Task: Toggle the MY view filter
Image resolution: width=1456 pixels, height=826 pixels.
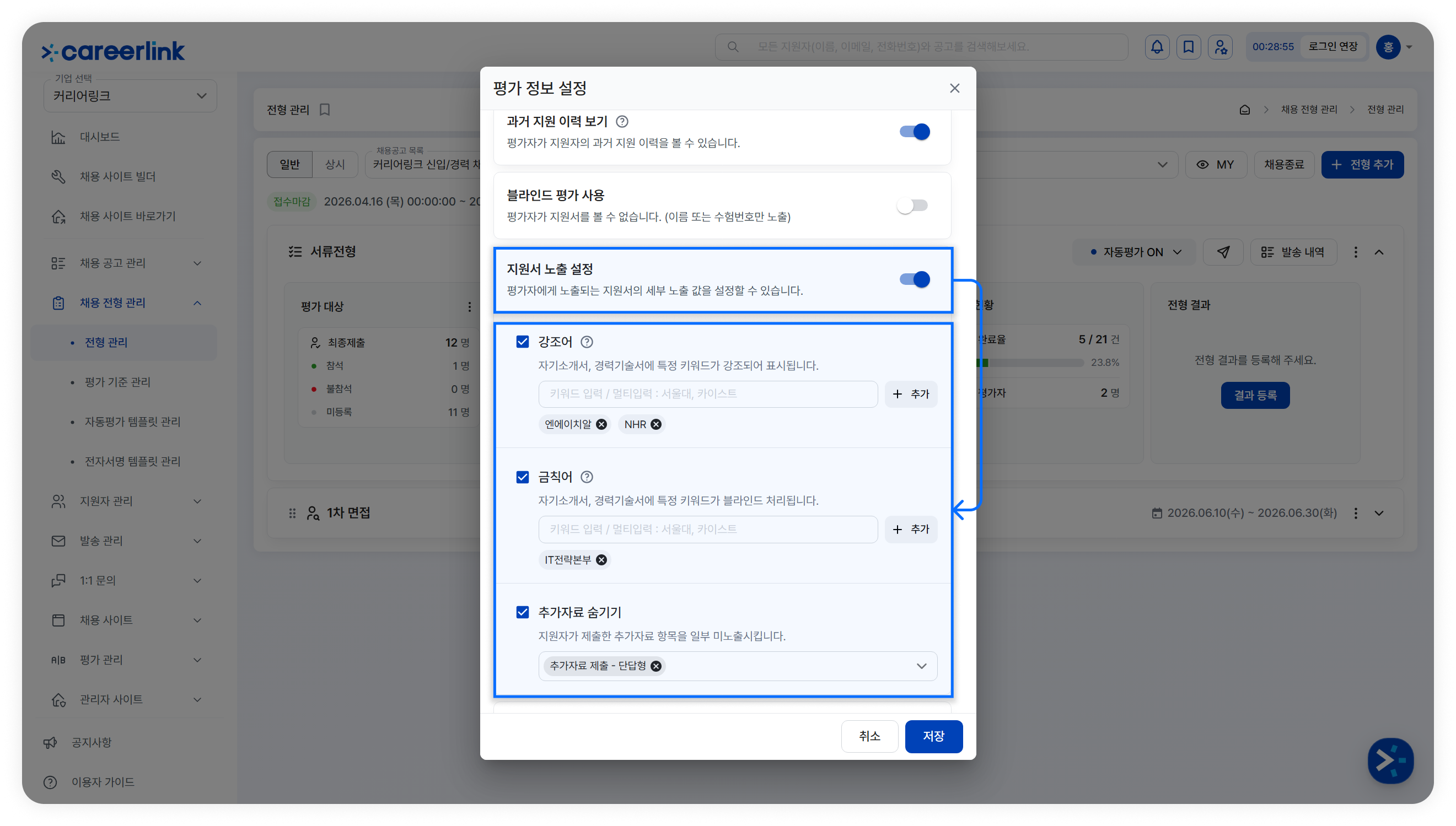Action: pyautogui.click(x=1216, y=165)
